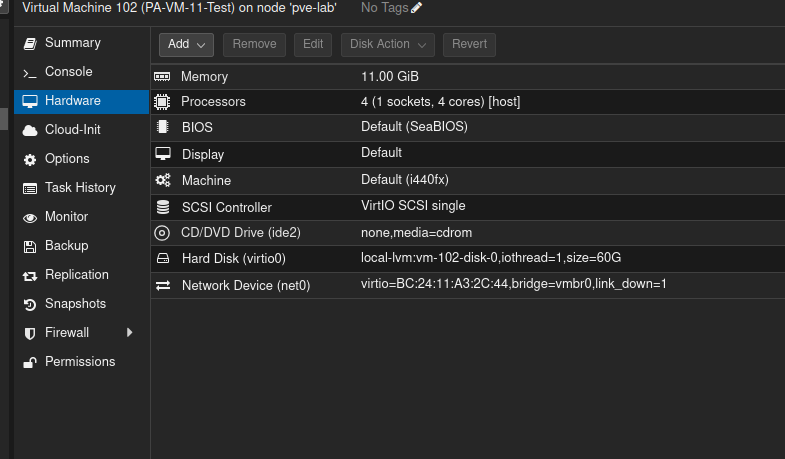Click the Processors CPU chip icon

point(162,102)
